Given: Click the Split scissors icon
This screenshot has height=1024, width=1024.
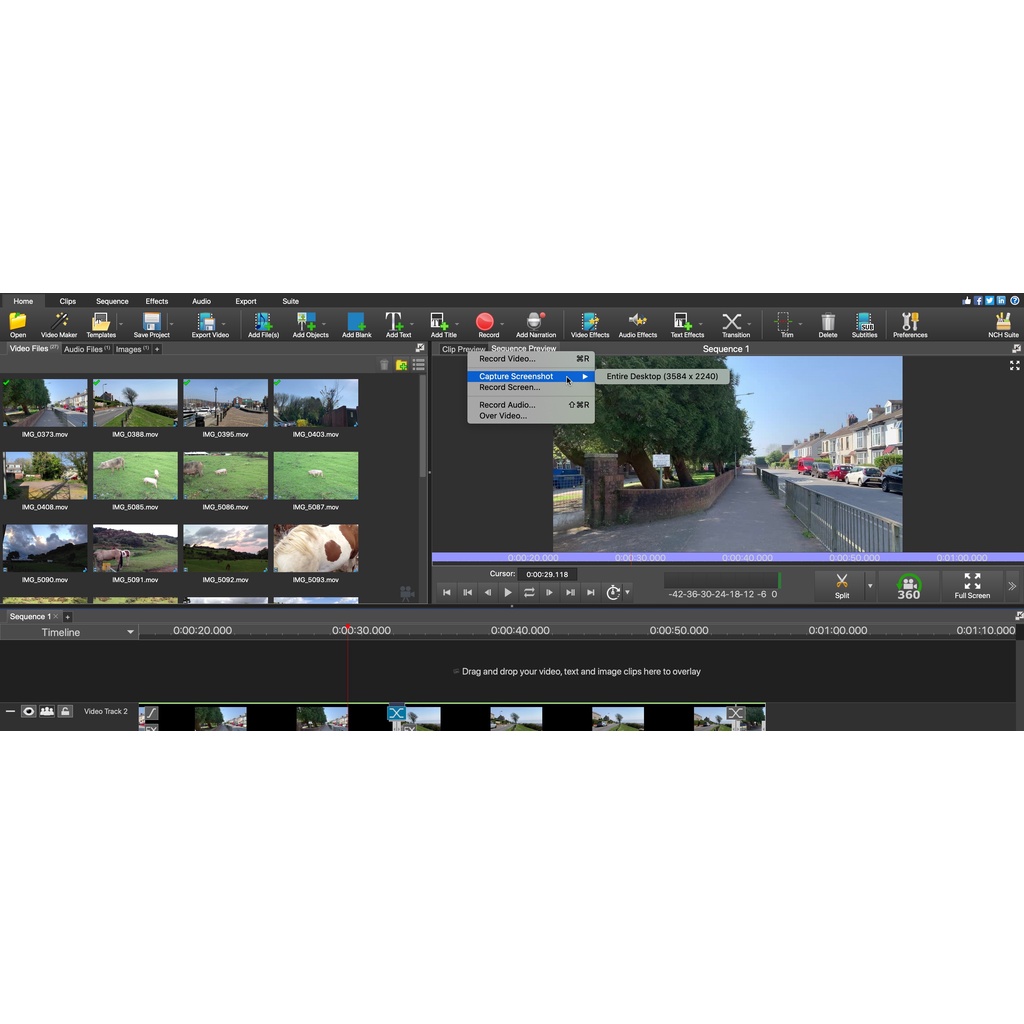Looking at the screenshot, I should pos(842,582).
